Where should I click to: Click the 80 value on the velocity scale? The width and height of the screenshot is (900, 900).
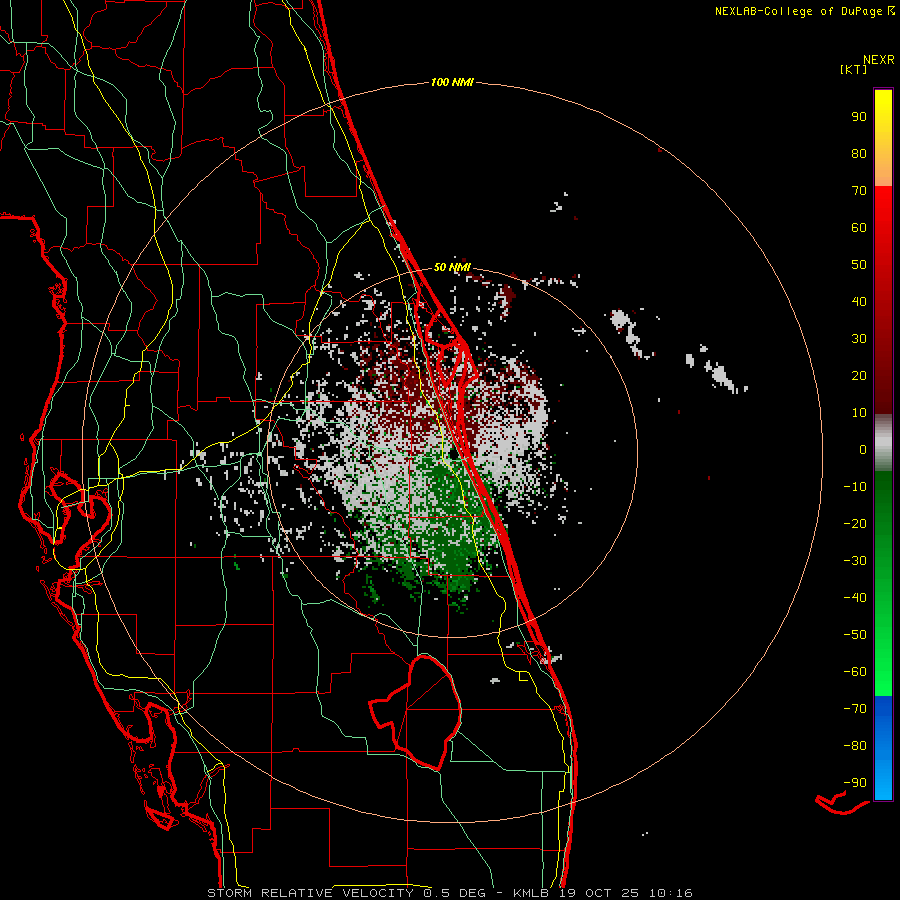pos(859,154)
